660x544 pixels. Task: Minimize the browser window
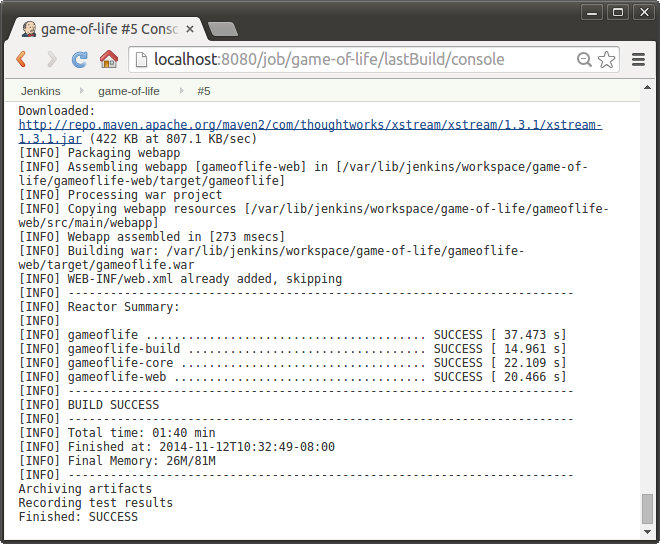(592, 13)
